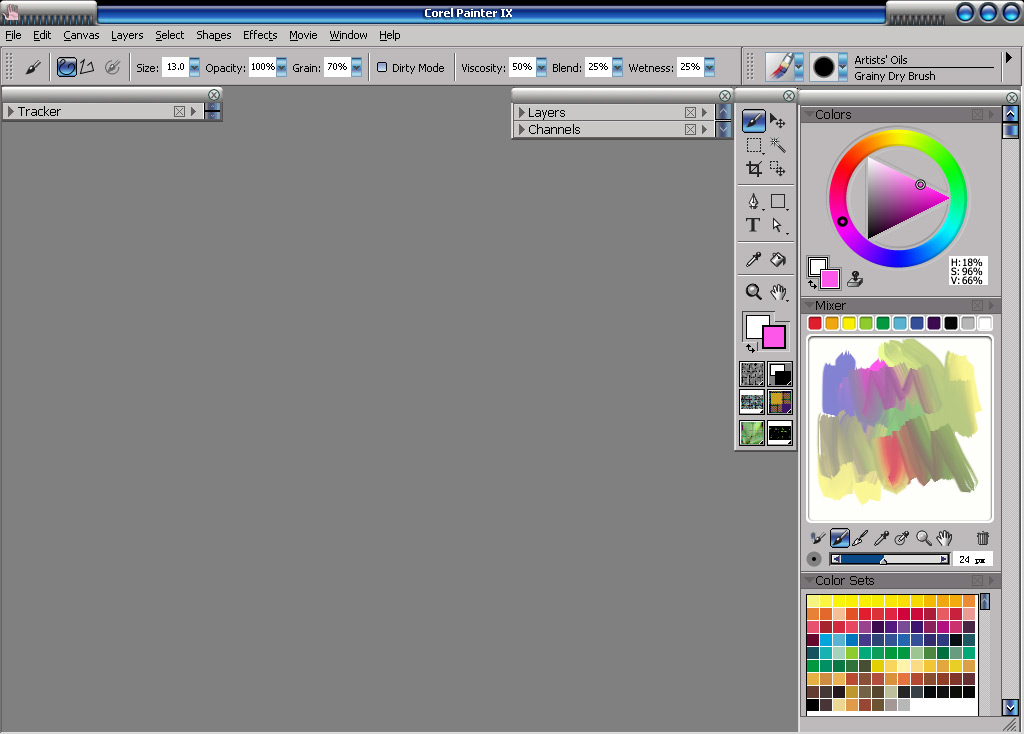Select the Magic Wand tool
Image resolution: width=1024 pixels, height=734 pixels.
pyautogui.click(x=778, y=145)
